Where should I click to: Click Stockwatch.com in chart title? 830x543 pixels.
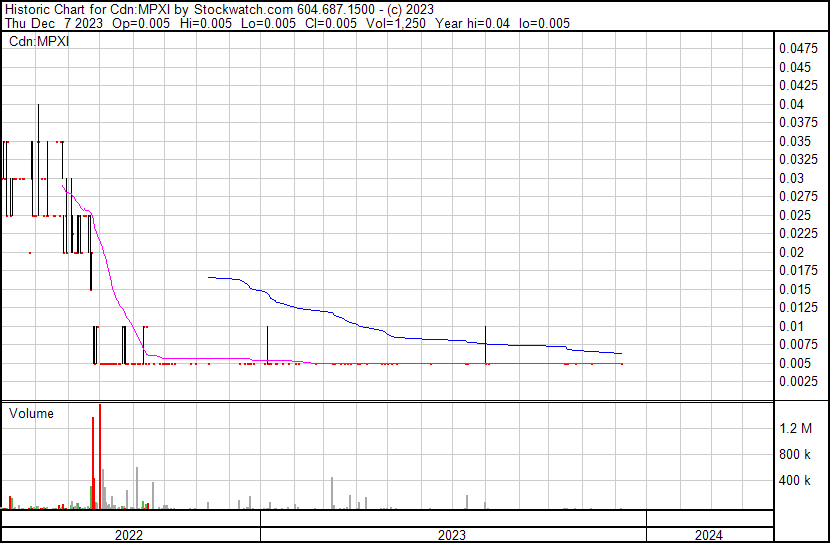tap(243, 10)
